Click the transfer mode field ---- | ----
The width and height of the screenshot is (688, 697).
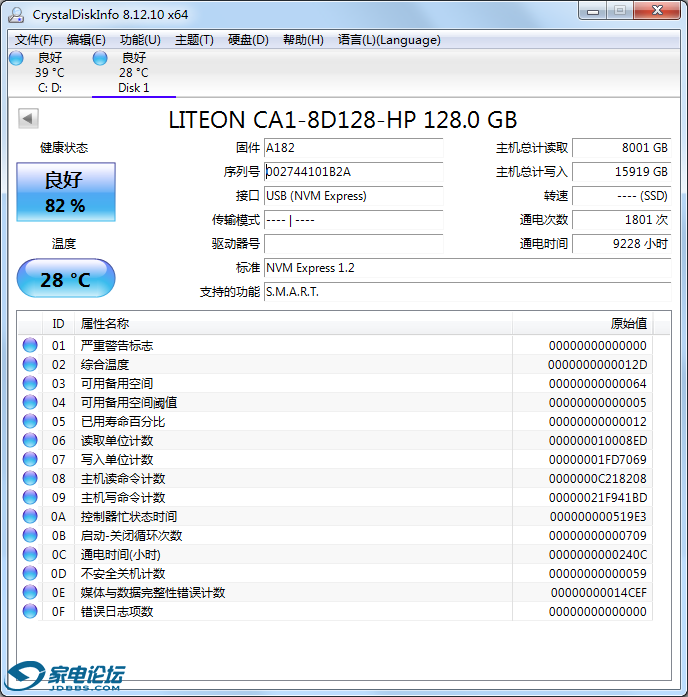(353, 220)
